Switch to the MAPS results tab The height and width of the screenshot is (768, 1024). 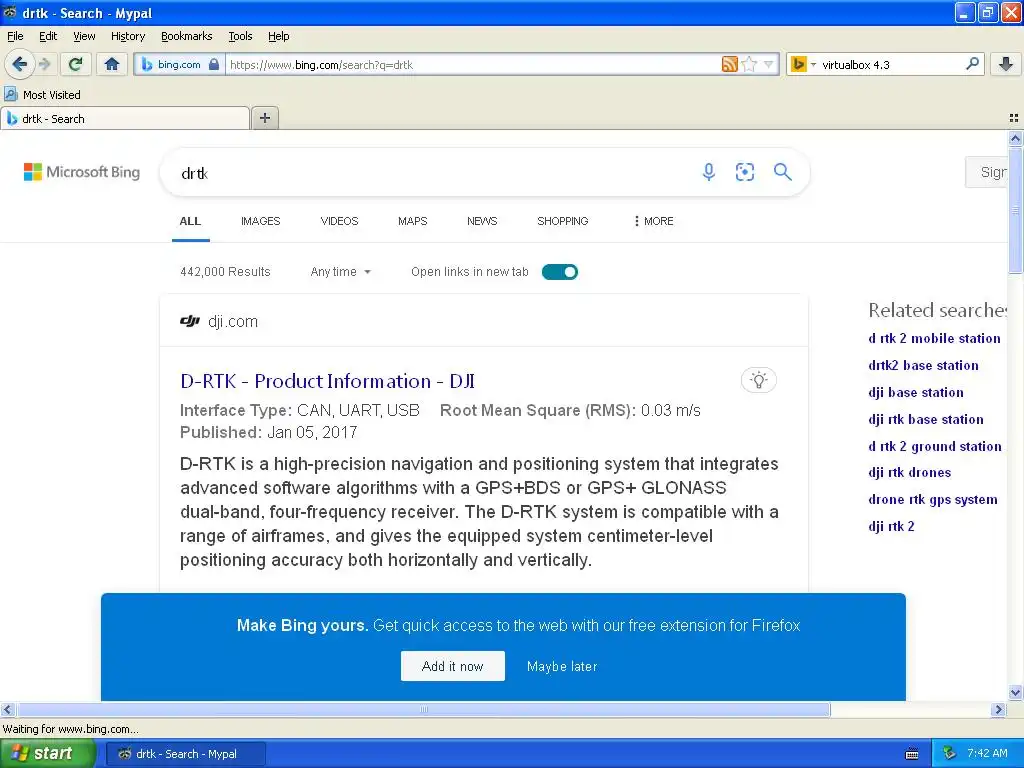click(413, 221)
